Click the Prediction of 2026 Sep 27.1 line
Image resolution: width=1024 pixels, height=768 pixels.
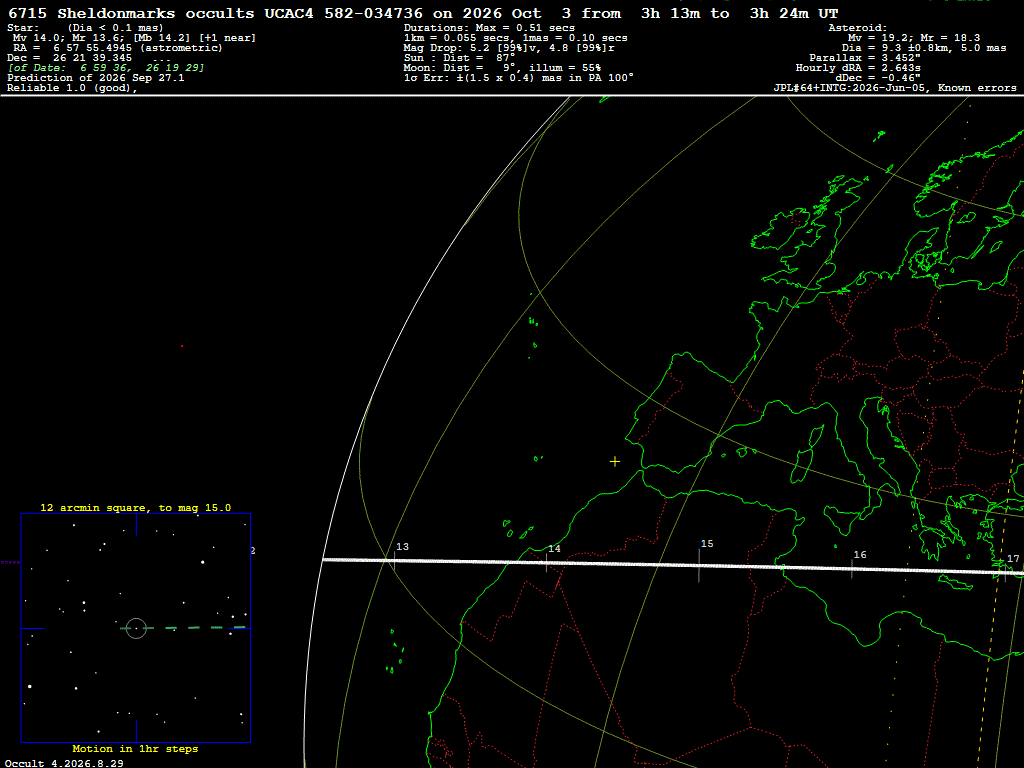point(95,78)
